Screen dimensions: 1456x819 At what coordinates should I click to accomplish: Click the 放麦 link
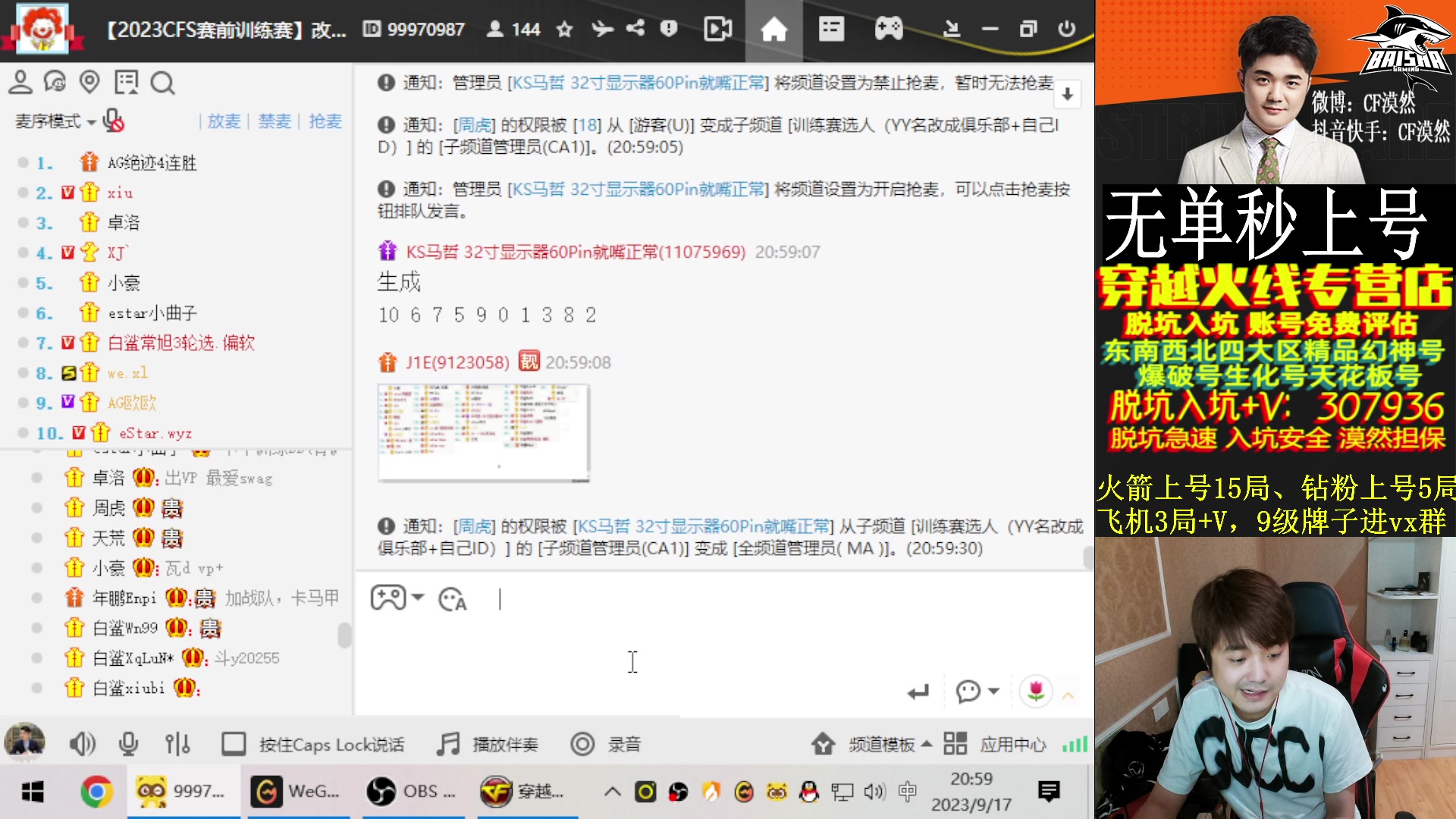click(x=224, y=121)
